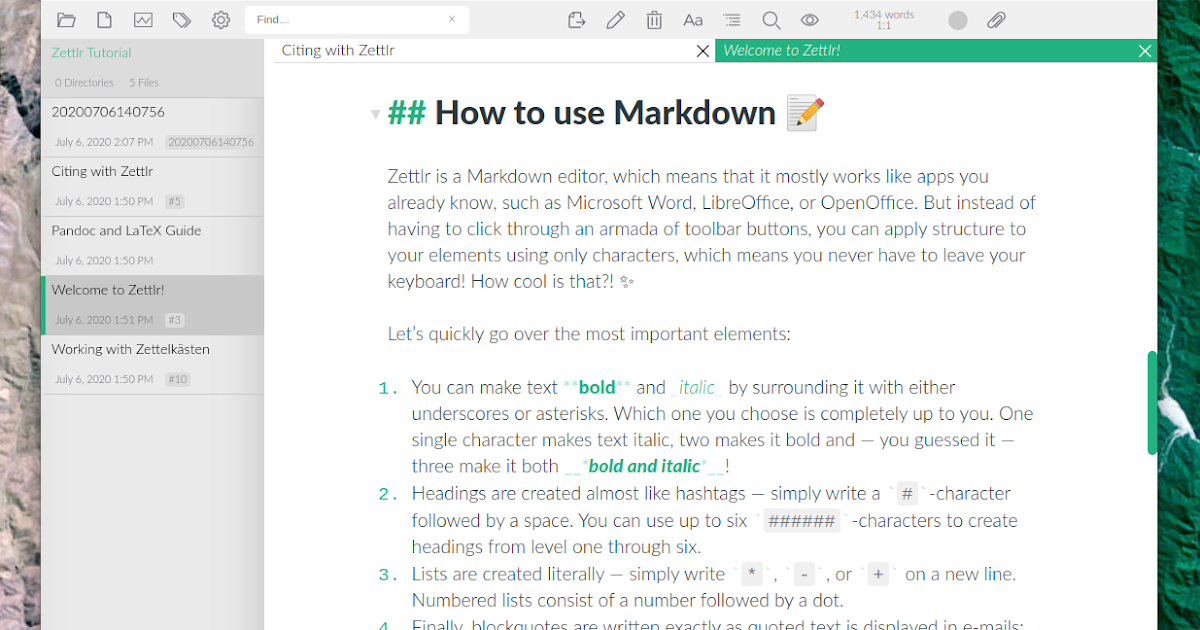Click the #10 tag badge
1200x630 pixels.
click(x=177, y=379)
